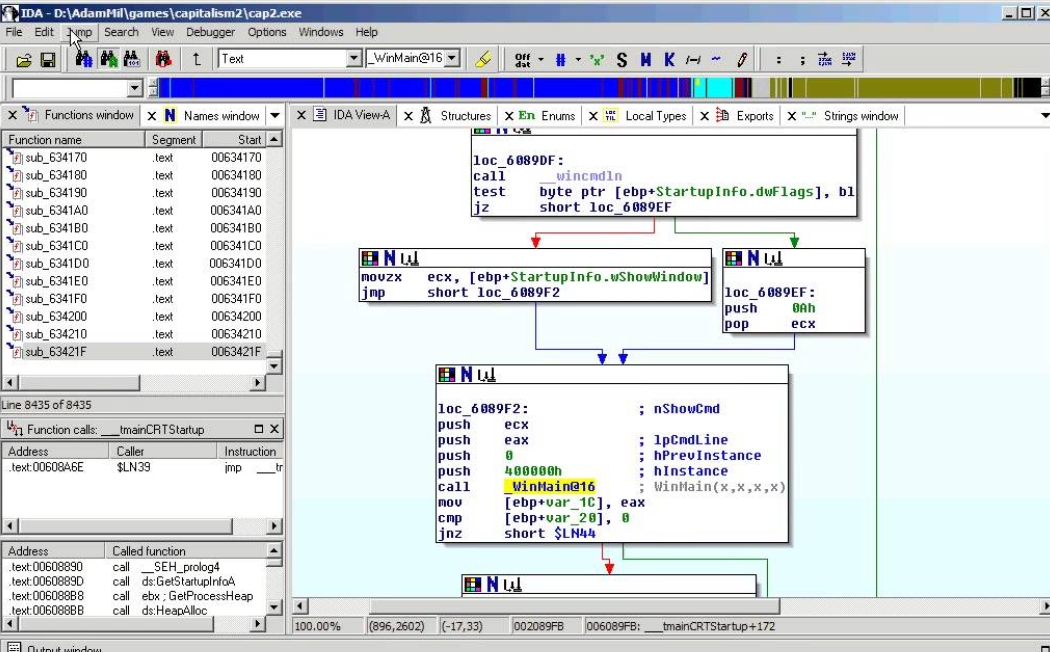
Task: Click the green 'x' character toolbar icon
Action: [x=597, y=60]
